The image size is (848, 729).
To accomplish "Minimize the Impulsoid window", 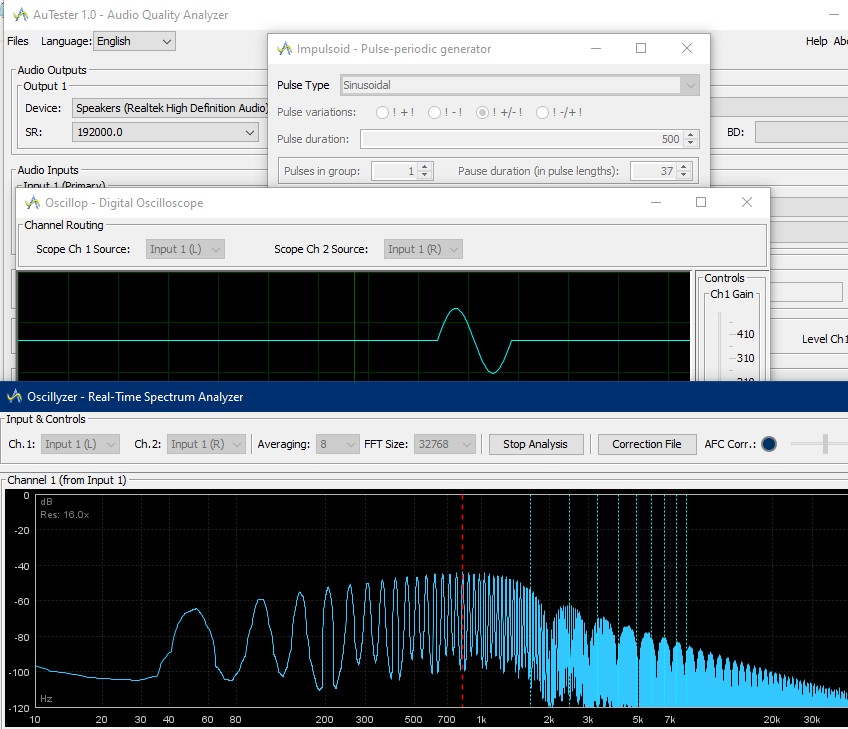I will pos(596,48).
